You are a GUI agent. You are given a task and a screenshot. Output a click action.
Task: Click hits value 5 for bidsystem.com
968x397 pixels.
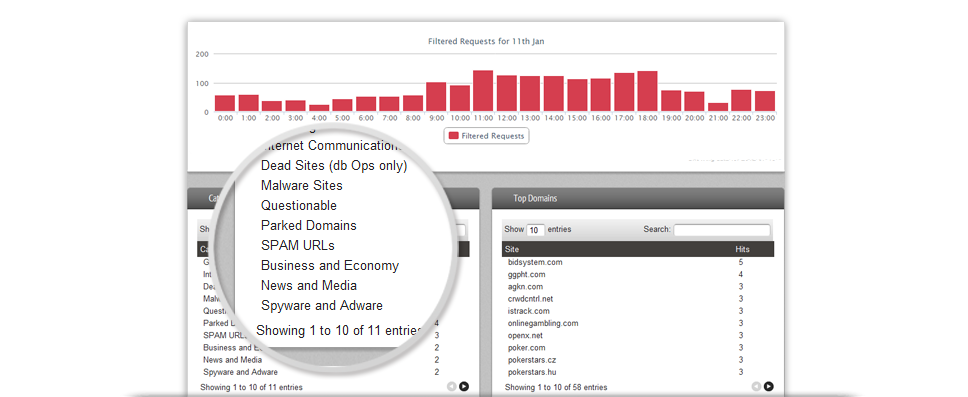point(741,262)
